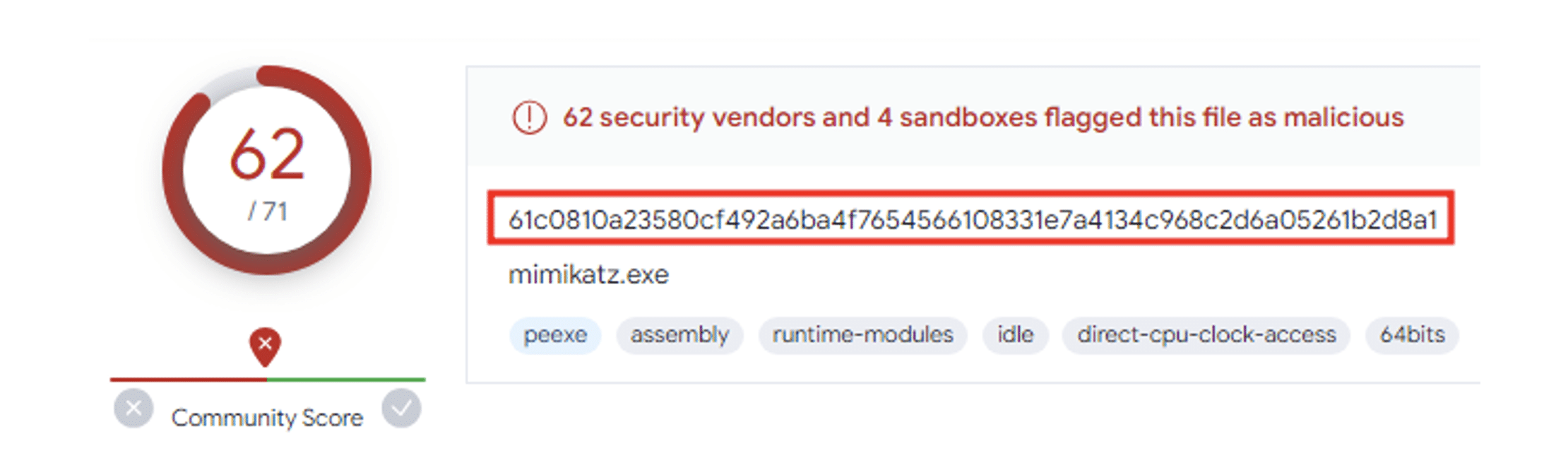Click the mimikatz.exe file name
The height and width of the screenshot is (451, 1568).
(588, 274)
